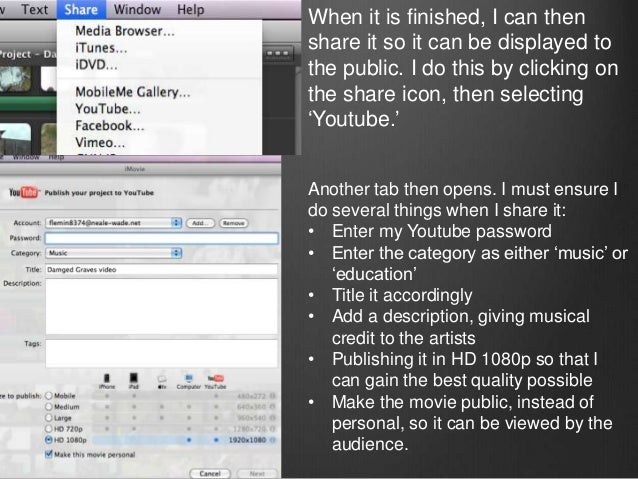638x479 pixels.
Task: Click the Cancel button
Action: [x=210, y=473]
